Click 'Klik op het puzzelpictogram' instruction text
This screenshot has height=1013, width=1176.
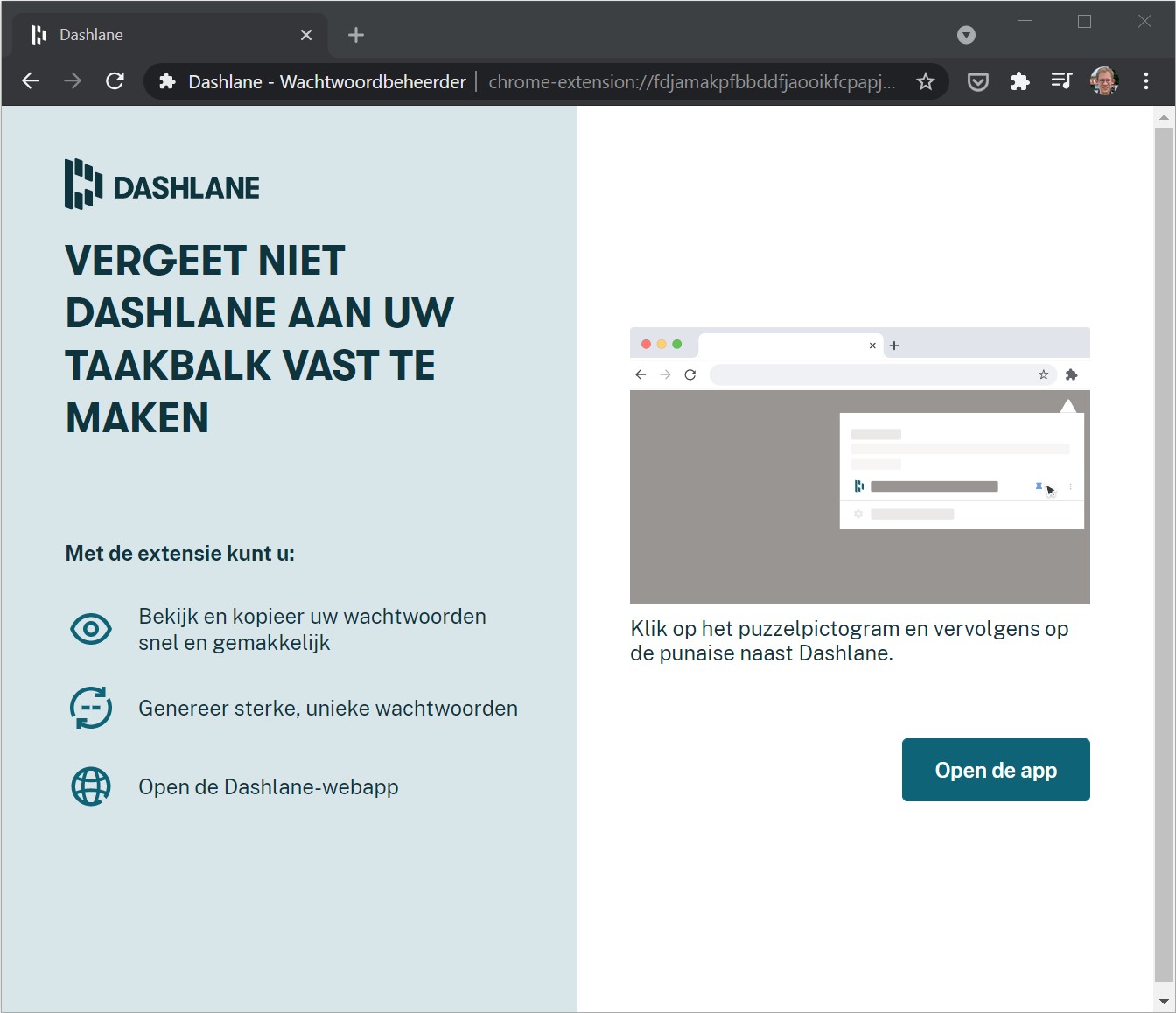(x=850, y=640)
